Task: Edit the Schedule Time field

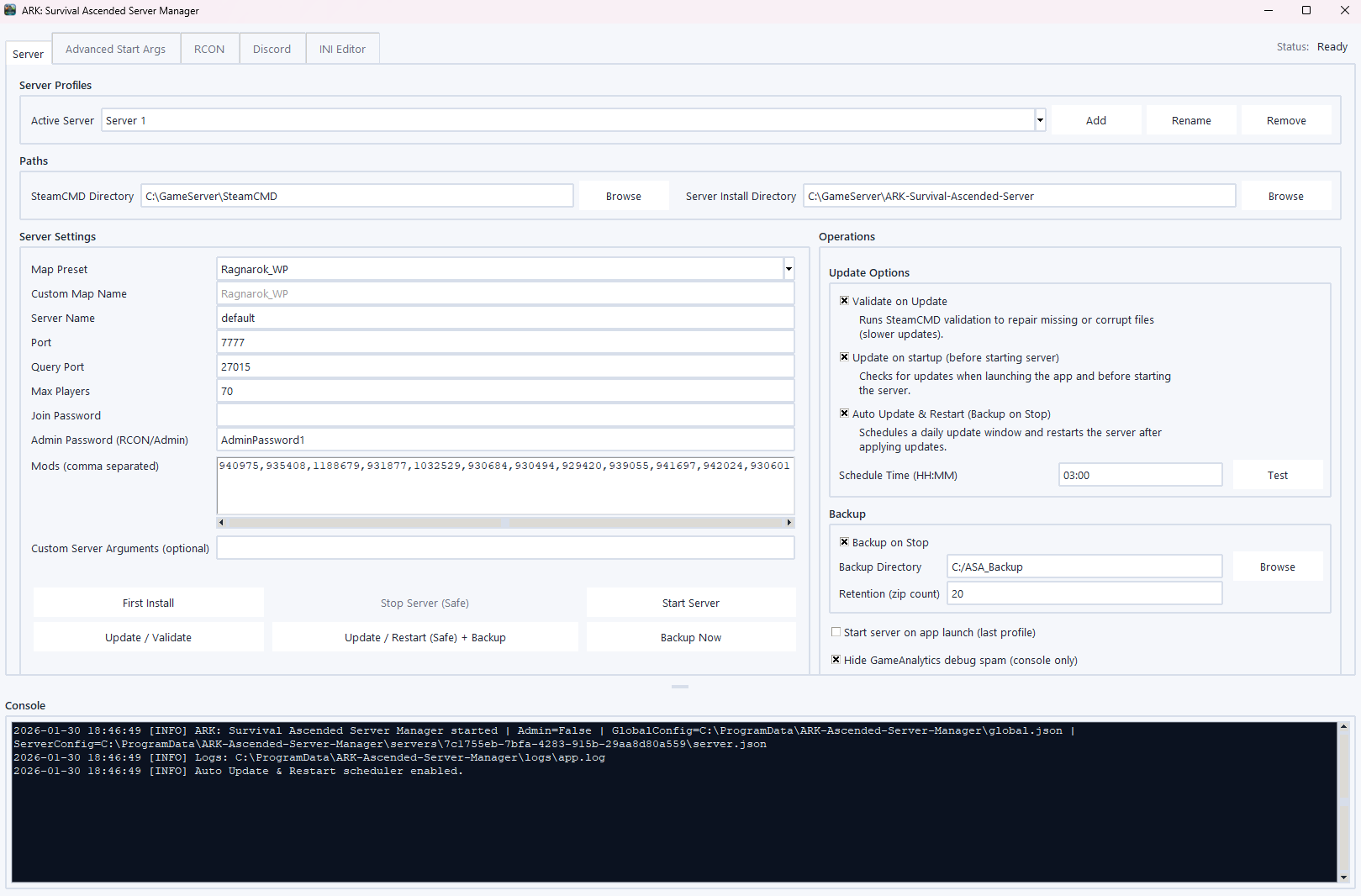Action: [x=1140, y=475]
